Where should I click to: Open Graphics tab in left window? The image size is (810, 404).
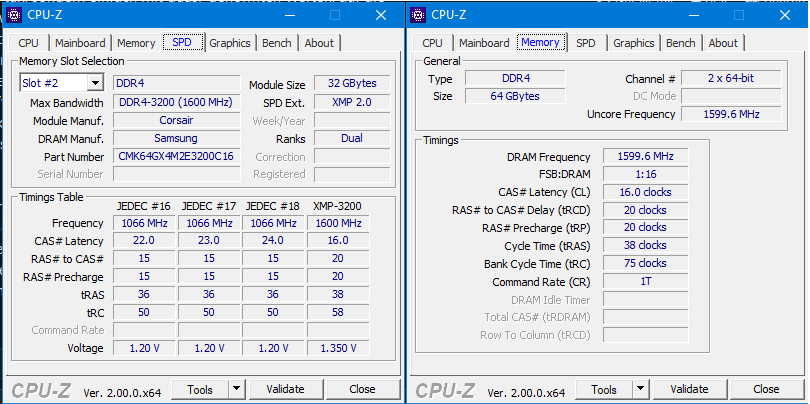pyautogui.click(x=230, y=43)
